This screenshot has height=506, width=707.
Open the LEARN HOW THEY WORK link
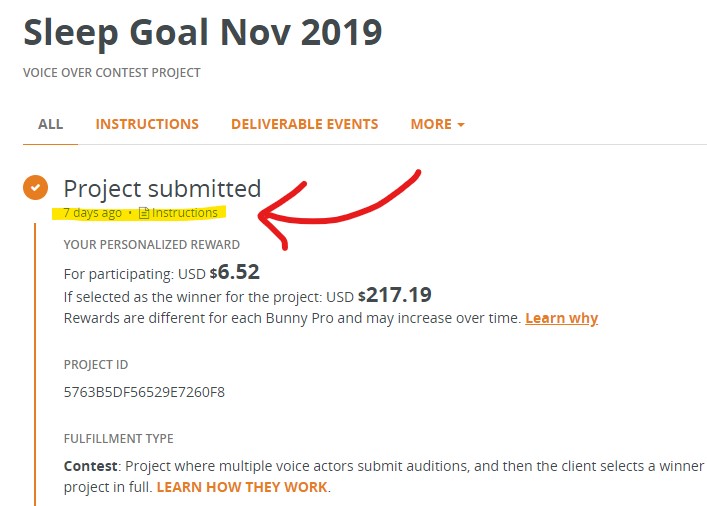click(x=242, y=487)
